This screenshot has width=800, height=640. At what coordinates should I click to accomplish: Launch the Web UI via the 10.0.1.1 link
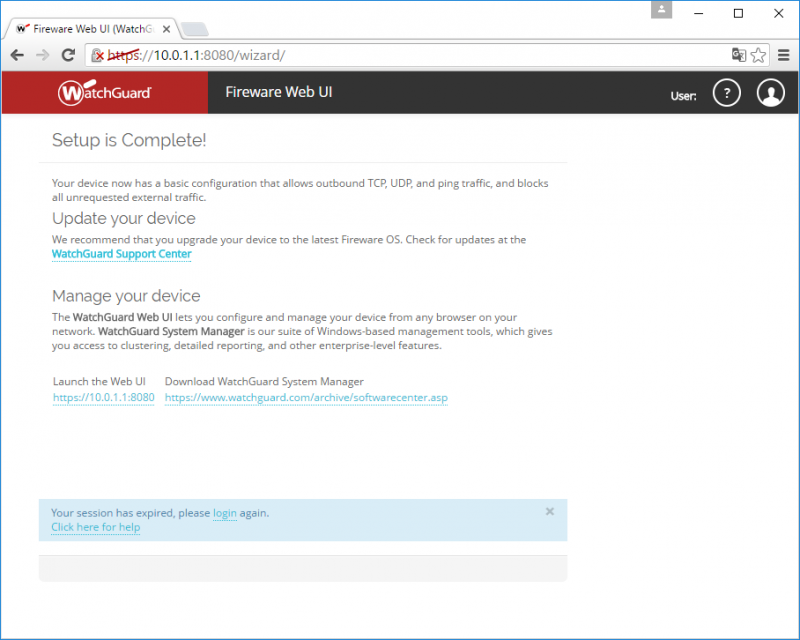click(103, 397)
